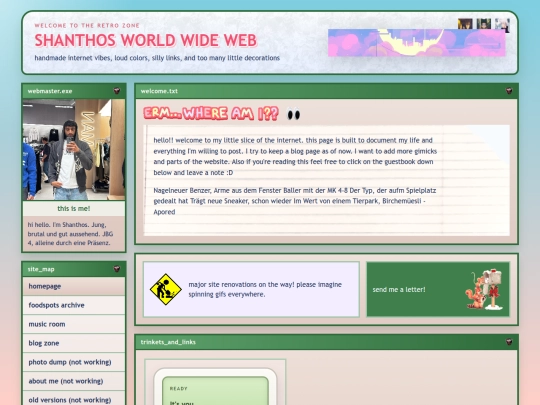Screen dimensions: 540x405
Task: Click the 'hello!! welcome to my little slice' paragraph
Action: pyautogui.click(x=295, y=156)
